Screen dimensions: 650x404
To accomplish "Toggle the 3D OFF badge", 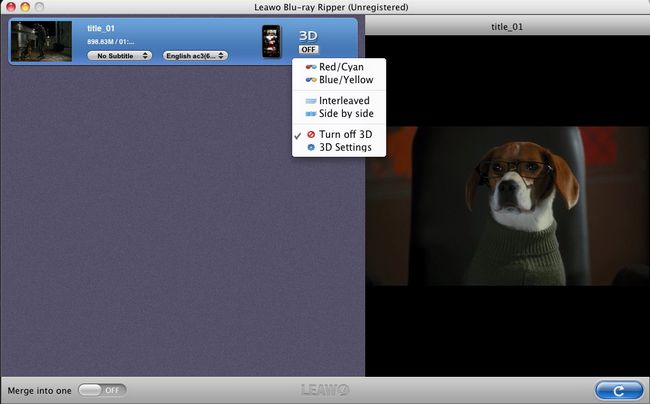I will [308, 49].
